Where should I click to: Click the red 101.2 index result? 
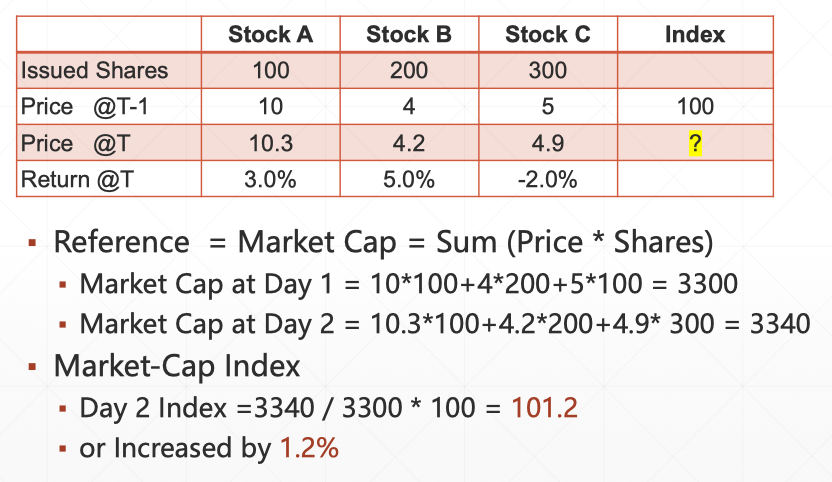click(544, 407)
